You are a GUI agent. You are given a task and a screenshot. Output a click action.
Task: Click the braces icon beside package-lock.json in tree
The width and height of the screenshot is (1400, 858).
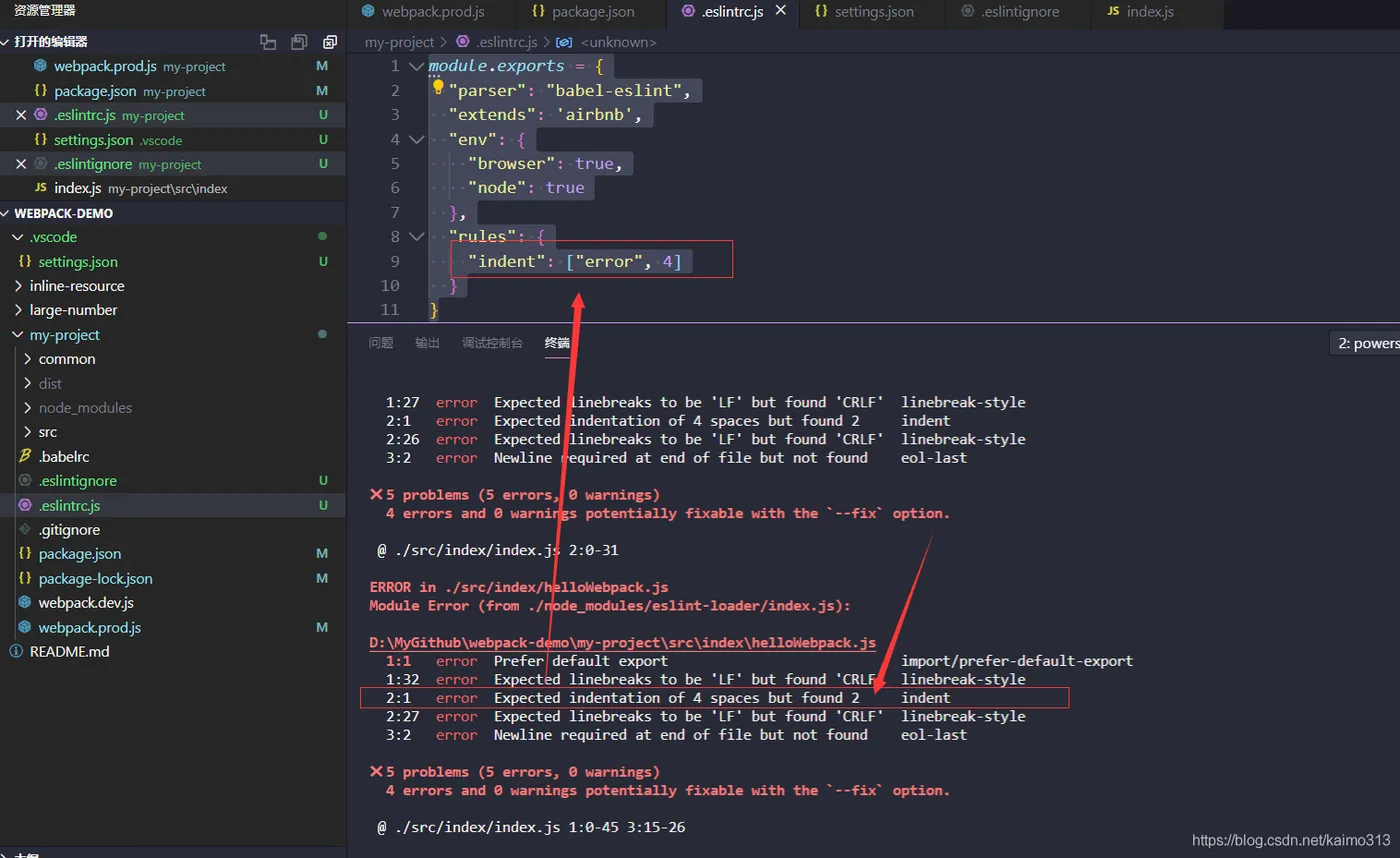tap(25, 578)
